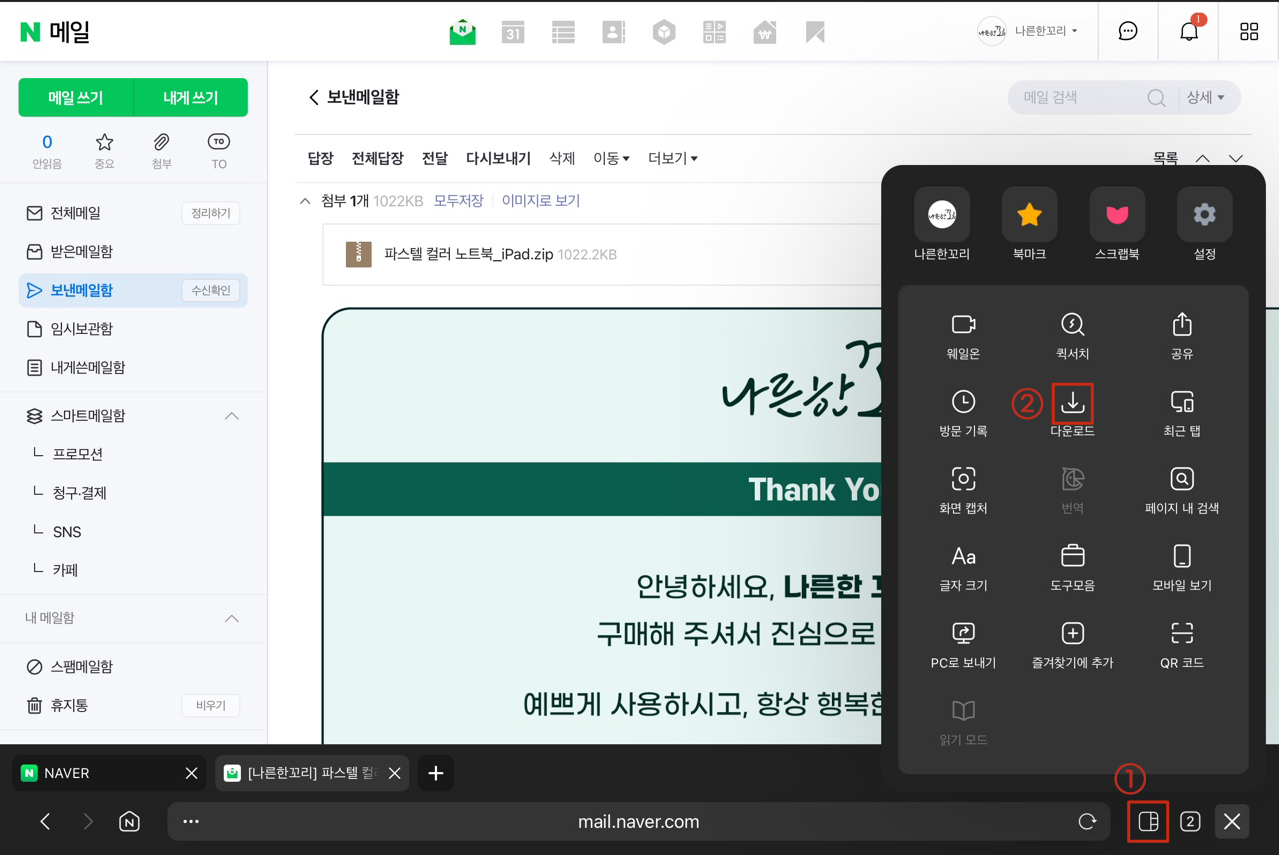
Task: Open the 번역 translation tool
Action: (1072, 490)
